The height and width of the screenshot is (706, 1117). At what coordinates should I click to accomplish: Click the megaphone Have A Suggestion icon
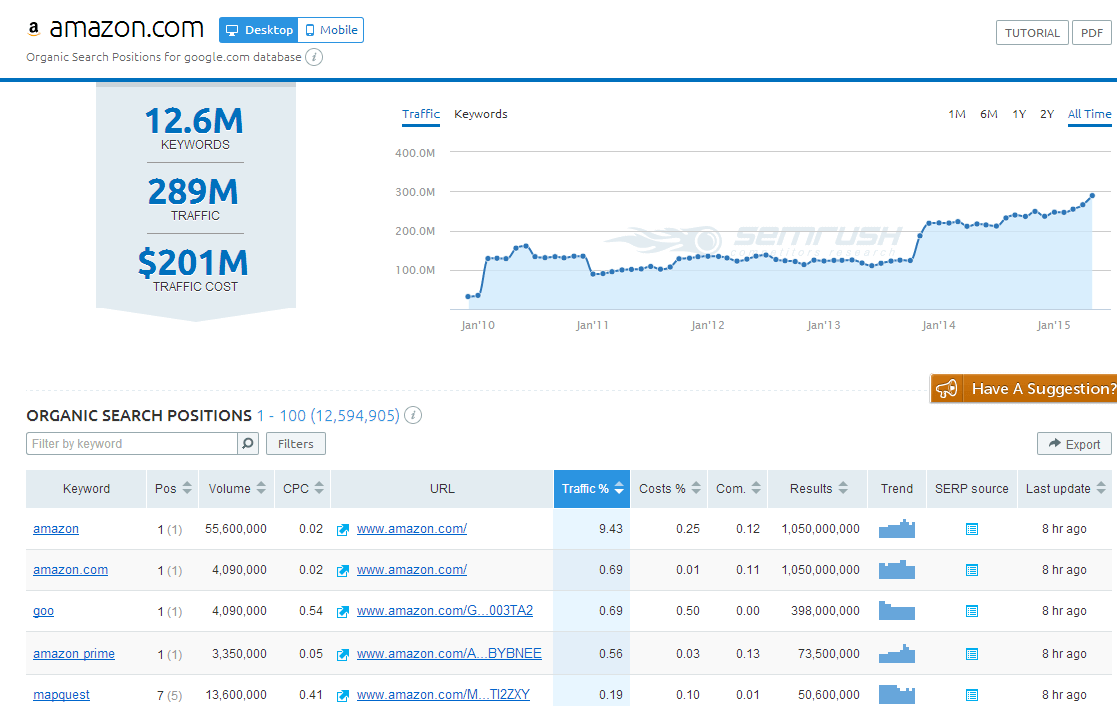tap(946, 389)
